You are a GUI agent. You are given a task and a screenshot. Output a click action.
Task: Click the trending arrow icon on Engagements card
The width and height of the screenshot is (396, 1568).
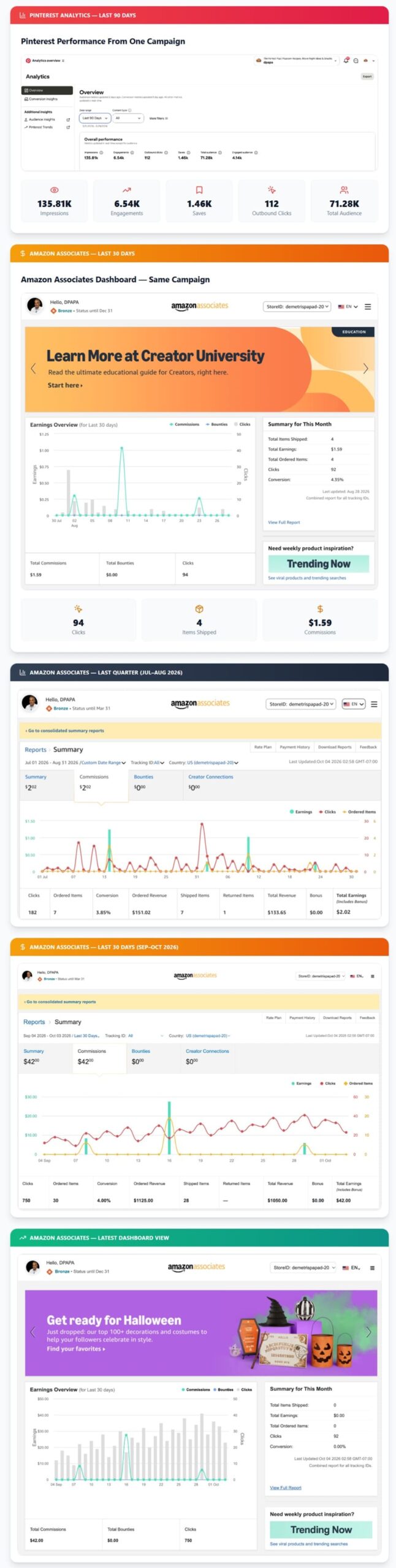coord(127,190)
